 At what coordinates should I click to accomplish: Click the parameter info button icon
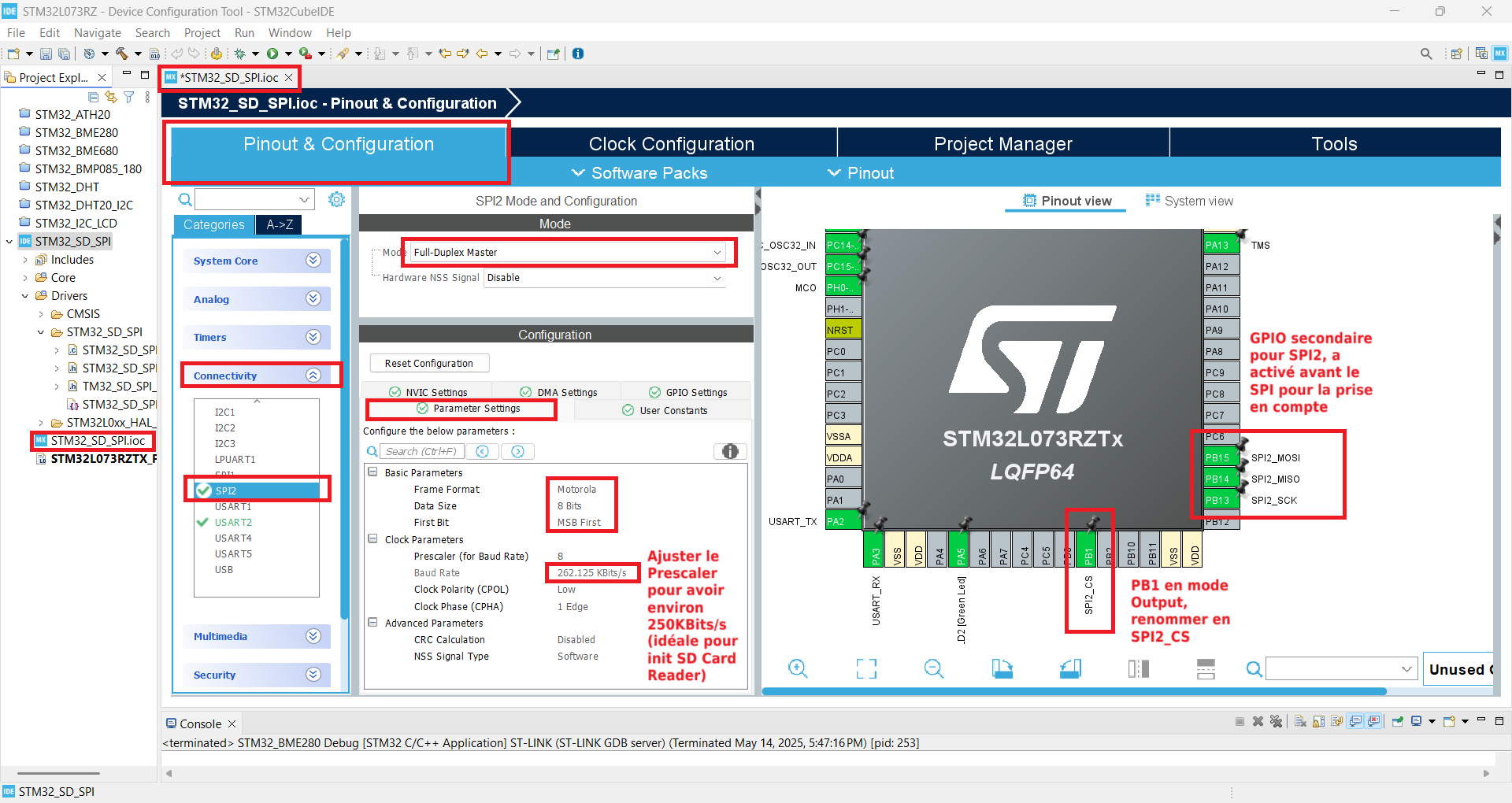tap(730, 451)
